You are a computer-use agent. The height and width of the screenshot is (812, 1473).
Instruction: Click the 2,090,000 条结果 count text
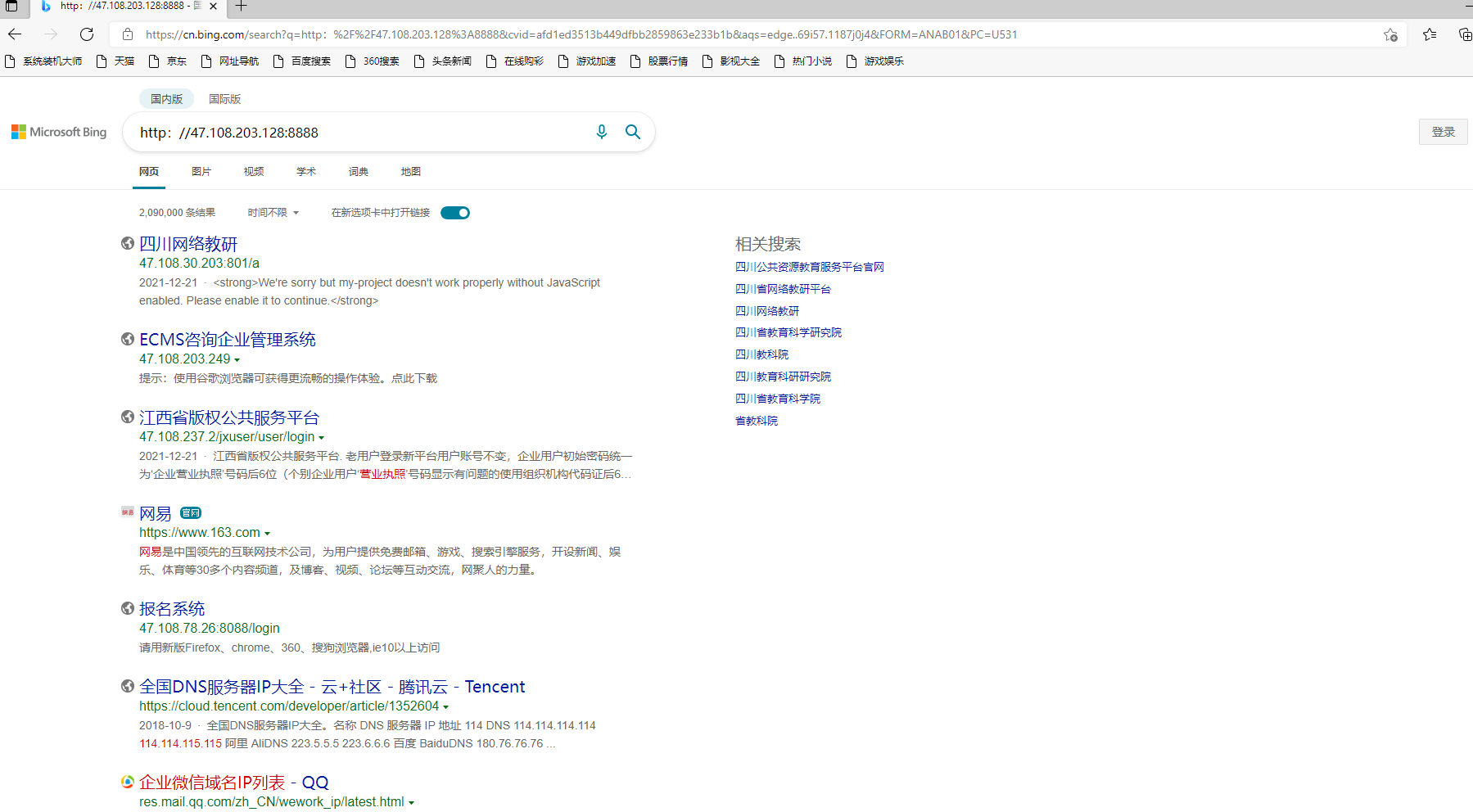[x=177, y=213]
